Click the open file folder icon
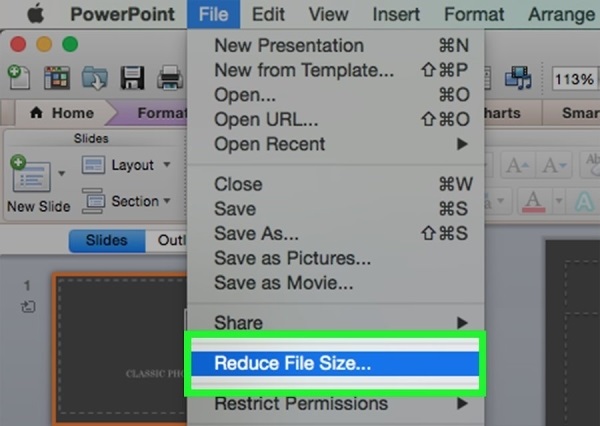 click(x=96, y=77)
